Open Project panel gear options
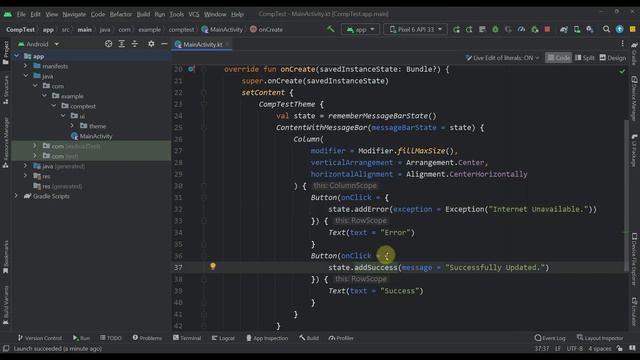Image resolution: width=640 pixels, height=360 pixels. click(151, 44)
